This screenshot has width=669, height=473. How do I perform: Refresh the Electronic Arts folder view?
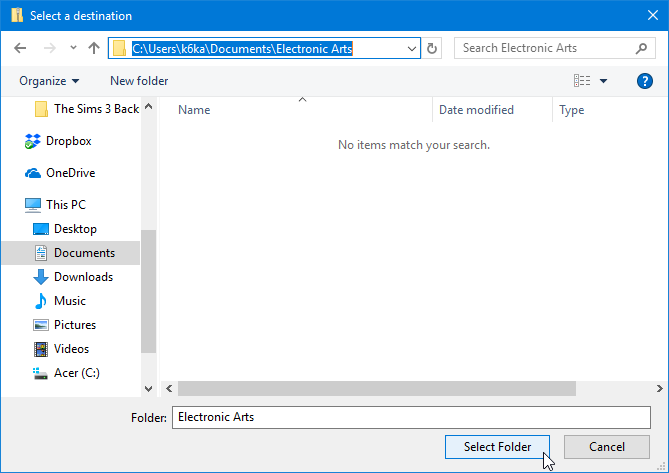[x=432, y=48]
